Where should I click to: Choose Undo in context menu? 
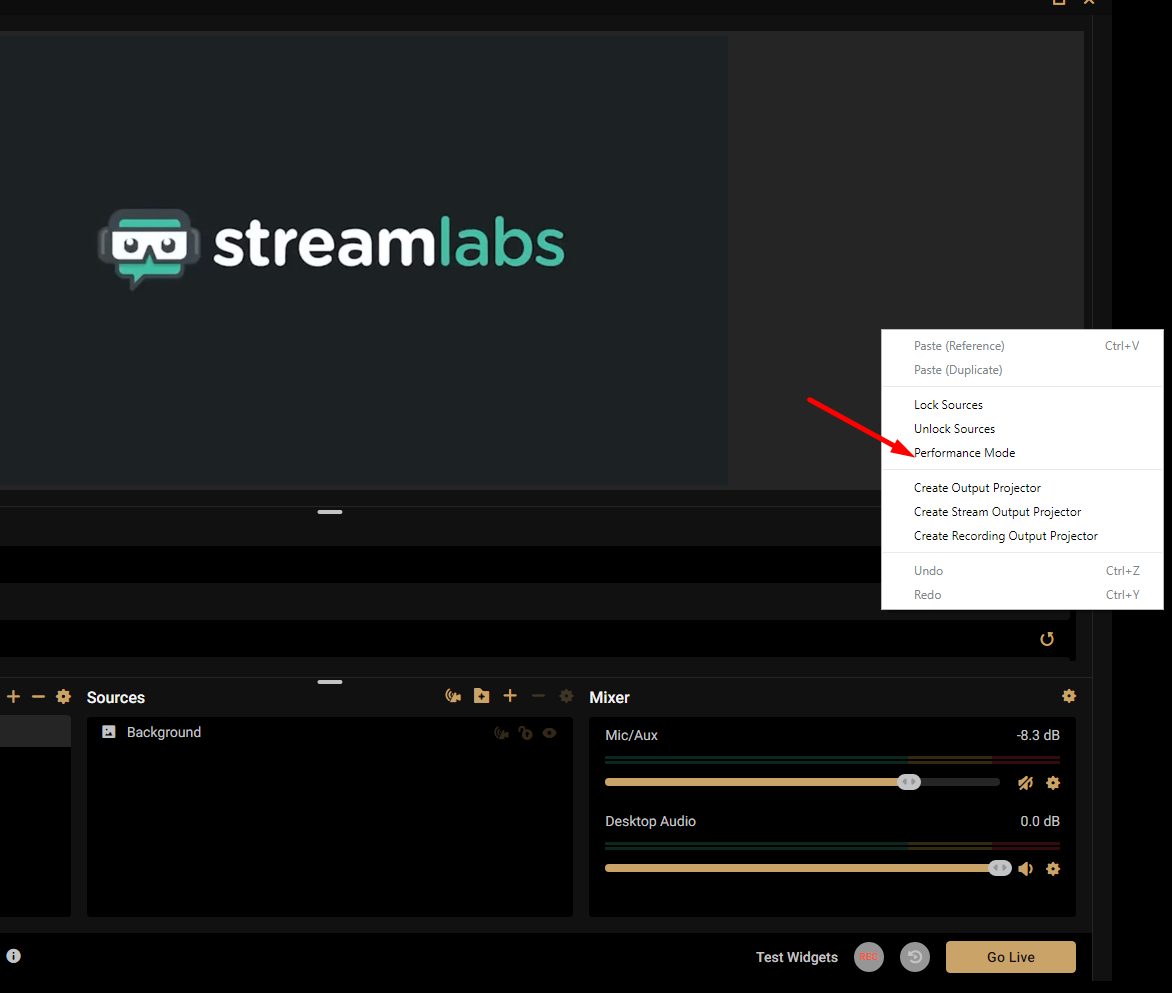pyautogui.click(x=1022, y=571)
